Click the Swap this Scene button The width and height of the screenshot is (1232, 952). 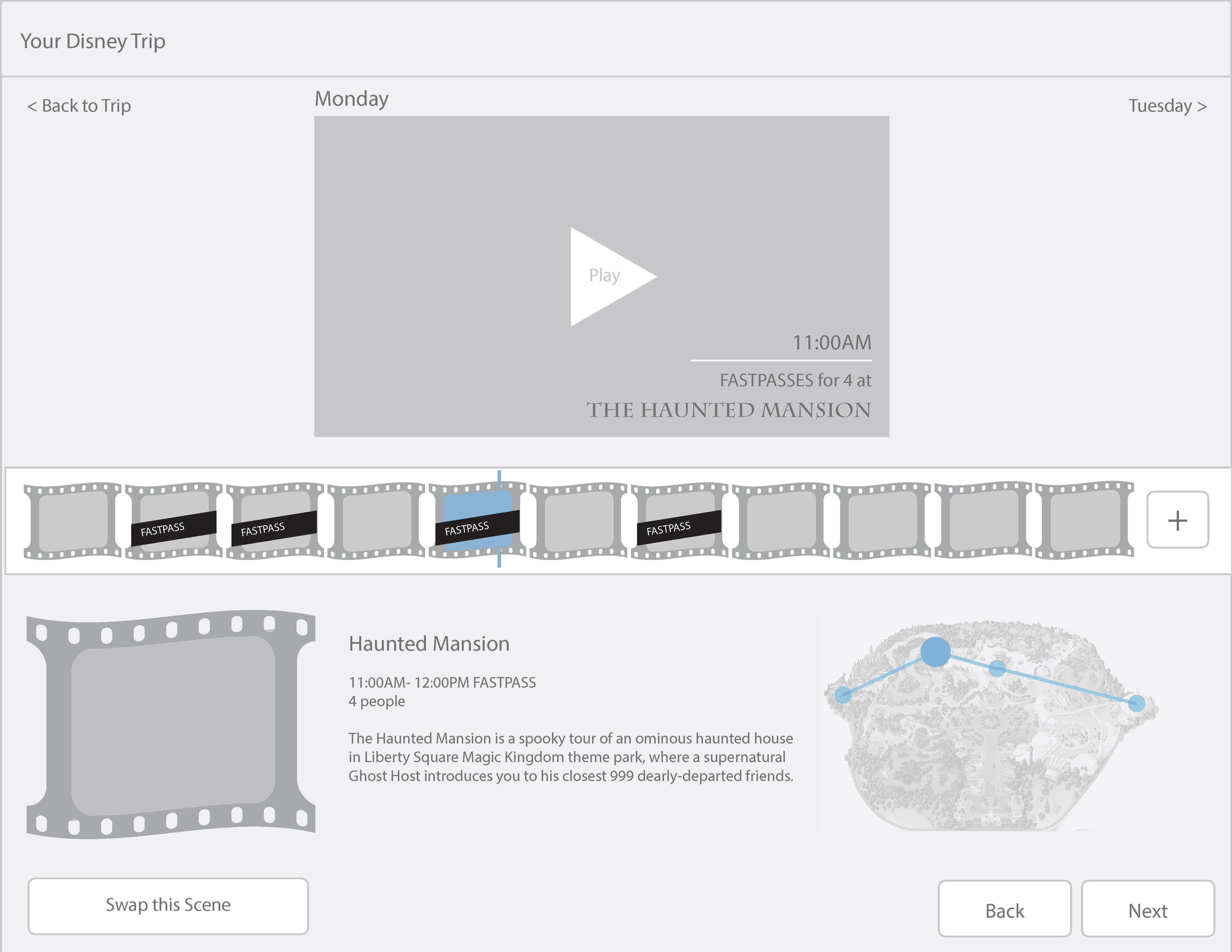tap(168, 905)
